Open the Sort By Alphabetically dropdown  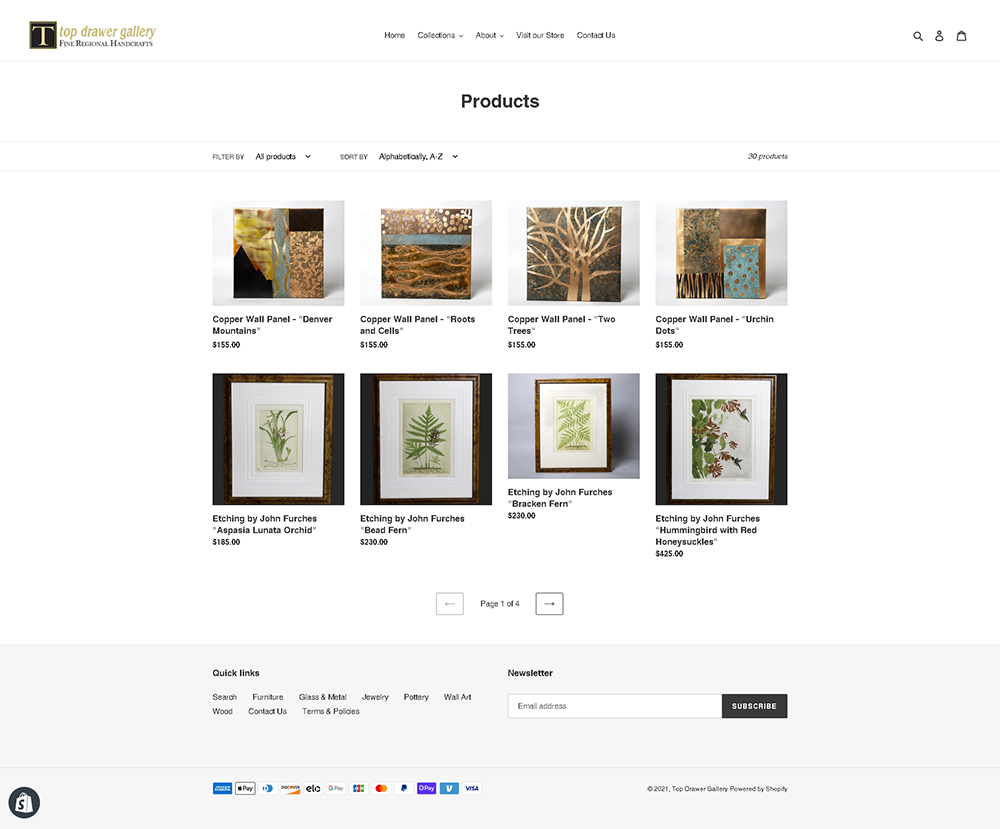[418, 156]
